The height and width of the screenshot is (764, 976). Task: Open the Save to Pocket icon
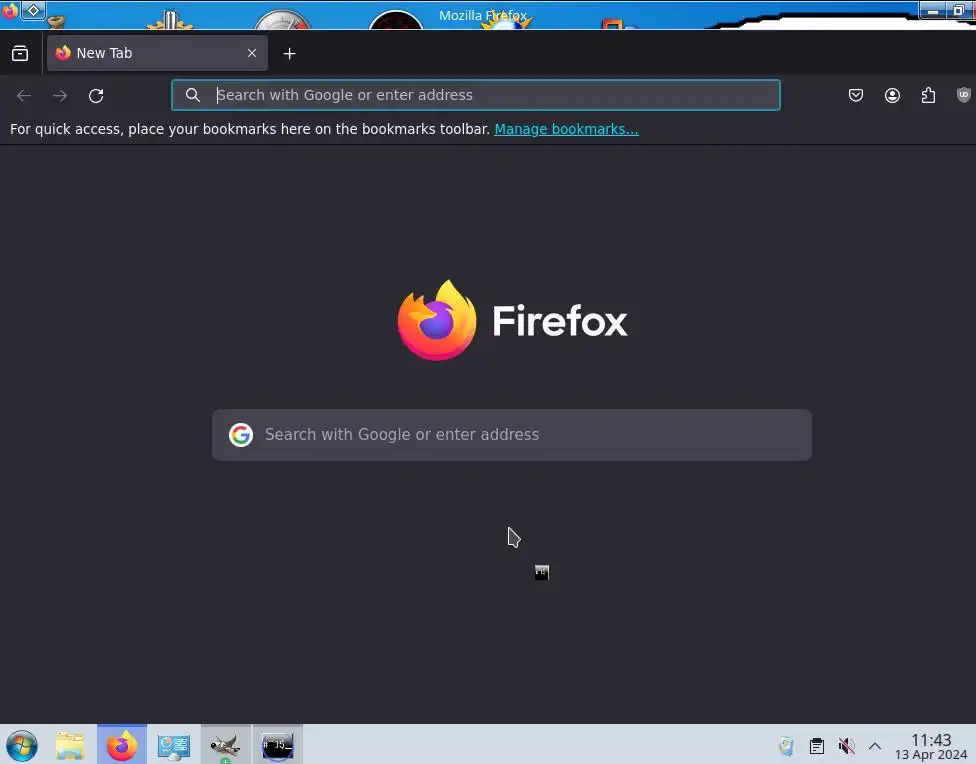click(x=856, y=95)
